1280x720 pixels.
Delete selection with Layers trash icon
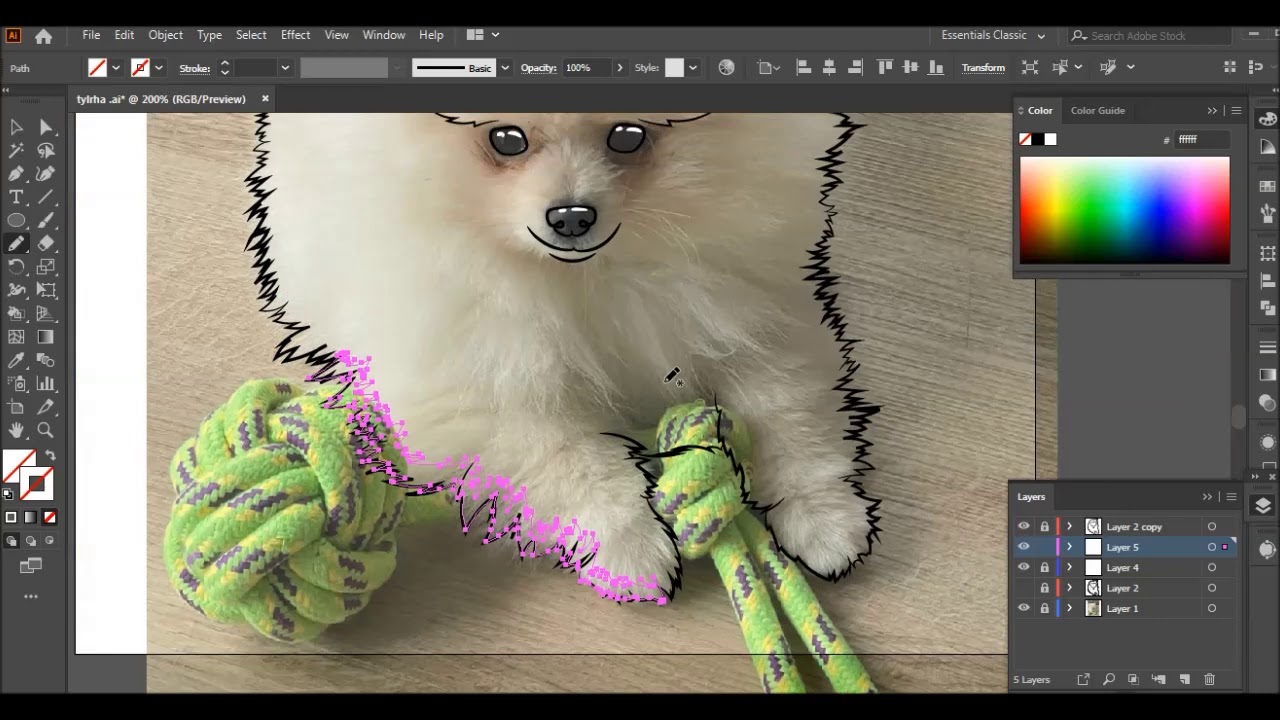tap(1209, 680)
